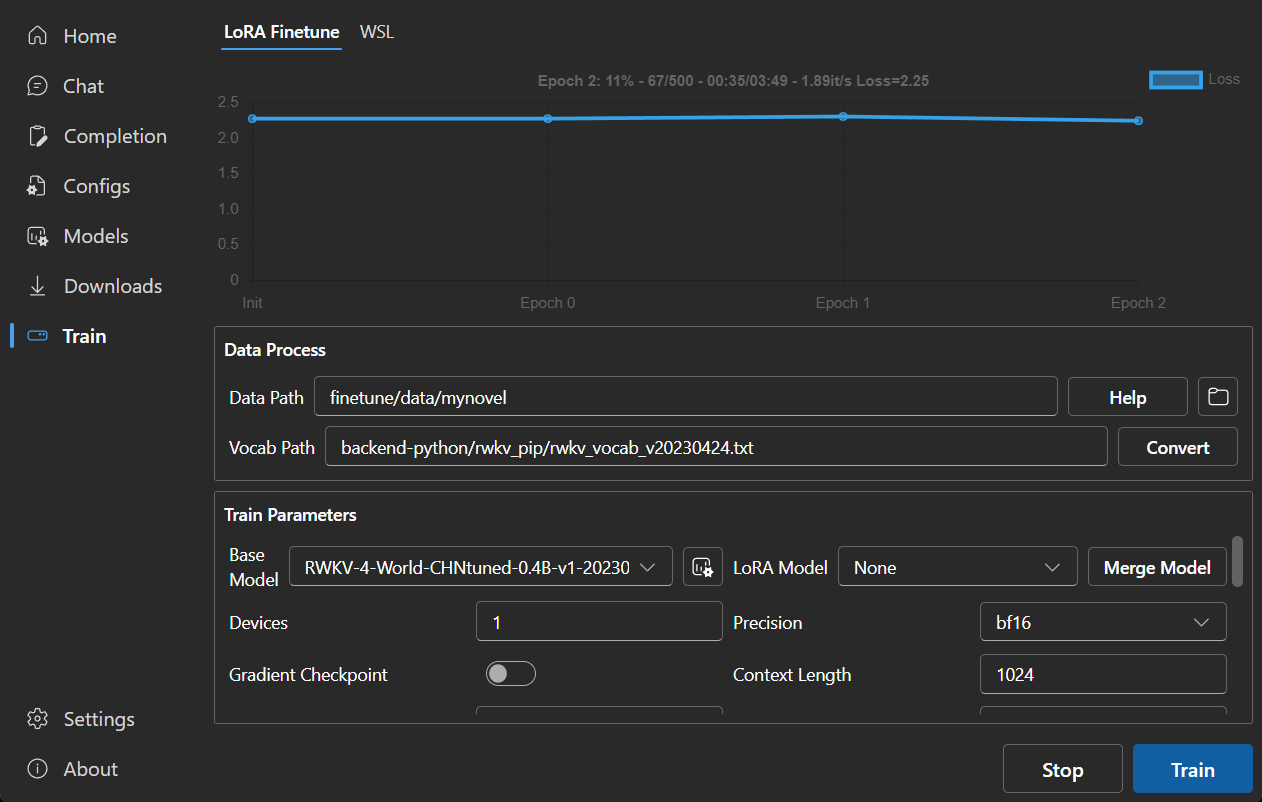Expand the Precision bf16 dropdown
Screen dimensions: 1262x802
pyautogui.click(x=1102, y=622)
